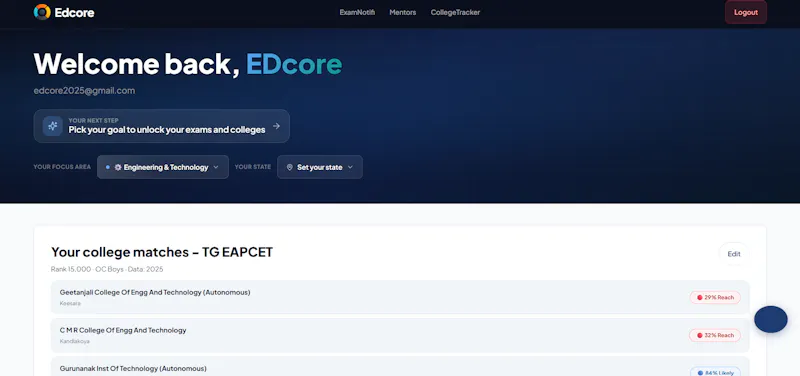800x376 pixels.
Task: Open the ExamNotifi page
Action: click(357, 12)
